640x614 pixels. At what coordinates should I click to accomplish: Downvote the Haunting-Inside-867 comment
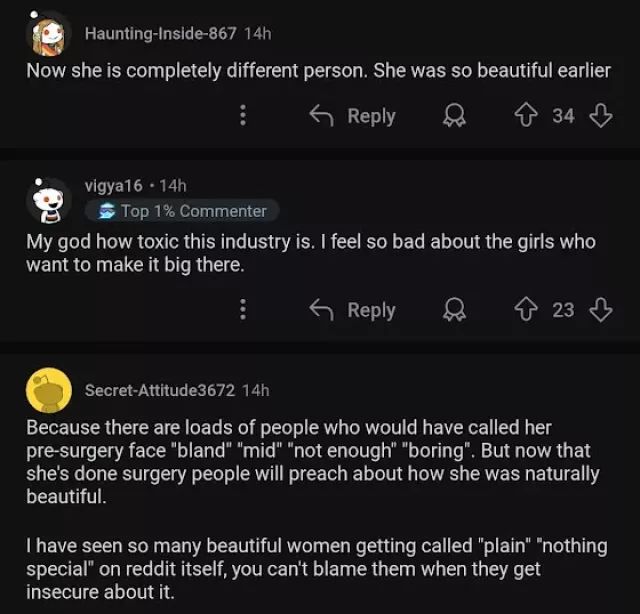pyautogui.click(x=600, y=116)
